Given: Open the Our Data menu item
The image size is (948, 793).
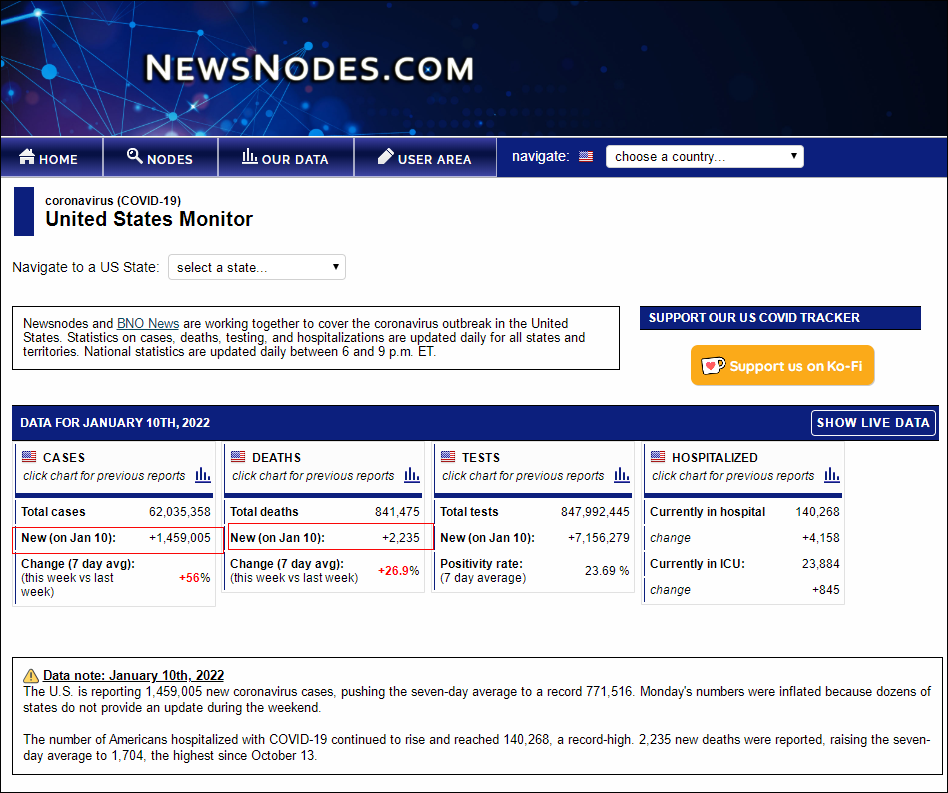Looking at the screenshot, I should coord(285,159).
